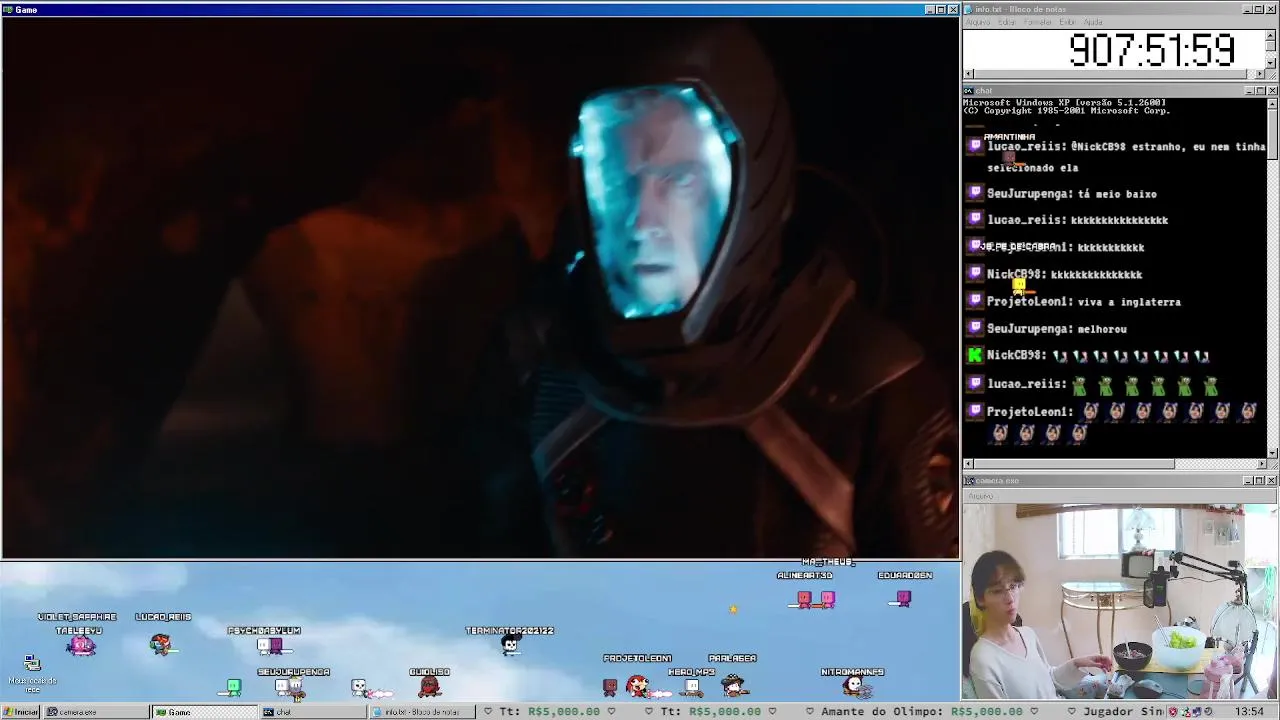
Task: Click the GUIOLISO red avatar
Action: 429,686
